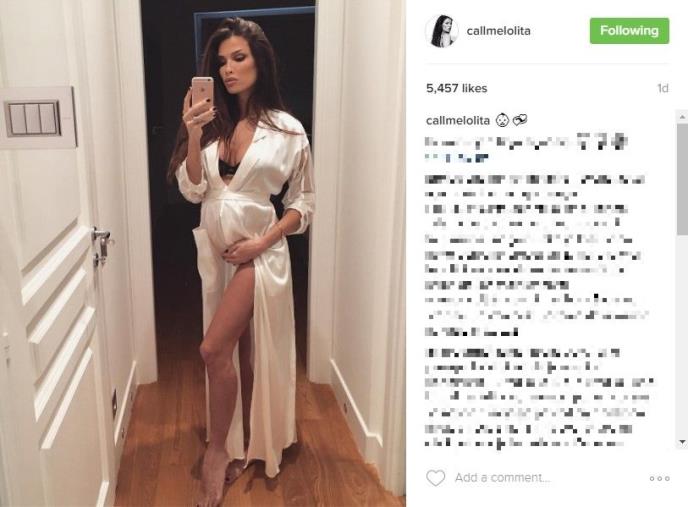The image size is (688, 507).
Task: Click the baby face emoji in the caption
Action: [502, 120]
